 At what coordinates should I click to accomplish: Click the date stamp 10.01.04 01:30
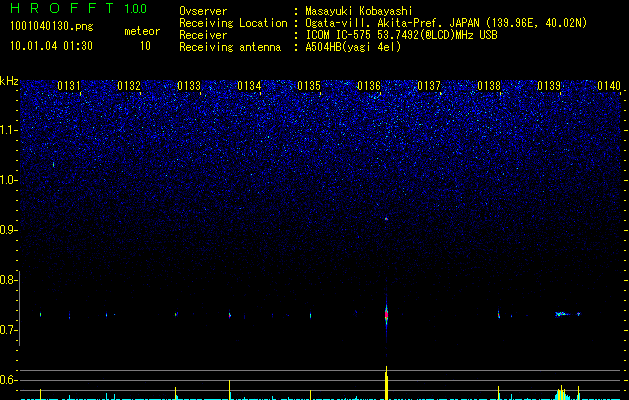coord(51,46)
